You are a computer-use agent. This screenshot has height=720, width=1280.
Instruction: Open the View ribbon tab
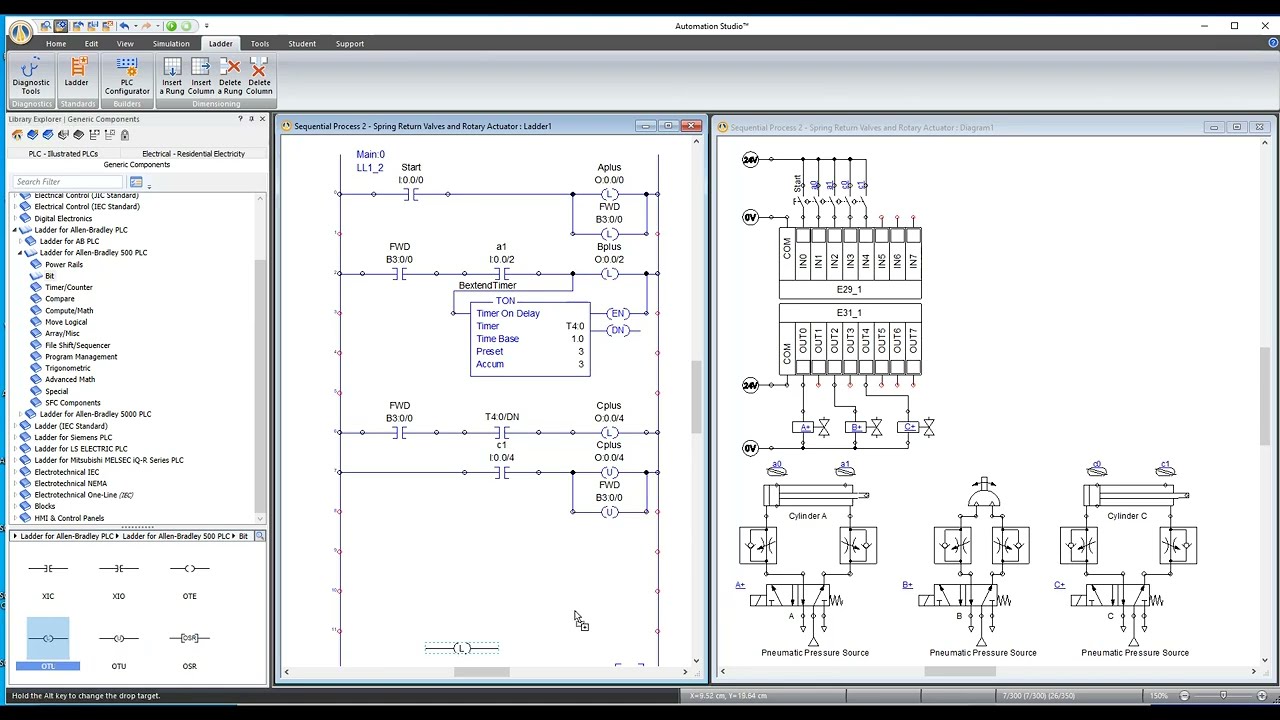point(125,44)
